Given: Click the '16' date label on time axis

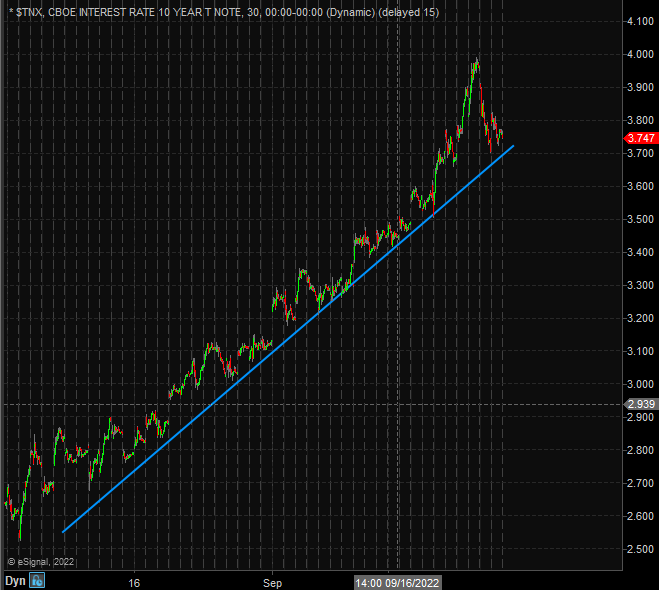Looking at the screenshot, I should point(134,583).
